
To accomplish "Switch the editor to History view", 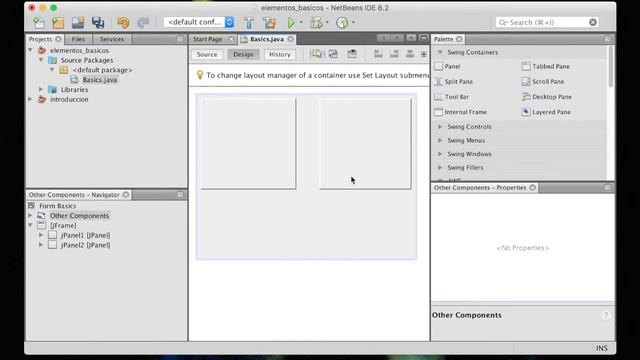I will point(280,54).
